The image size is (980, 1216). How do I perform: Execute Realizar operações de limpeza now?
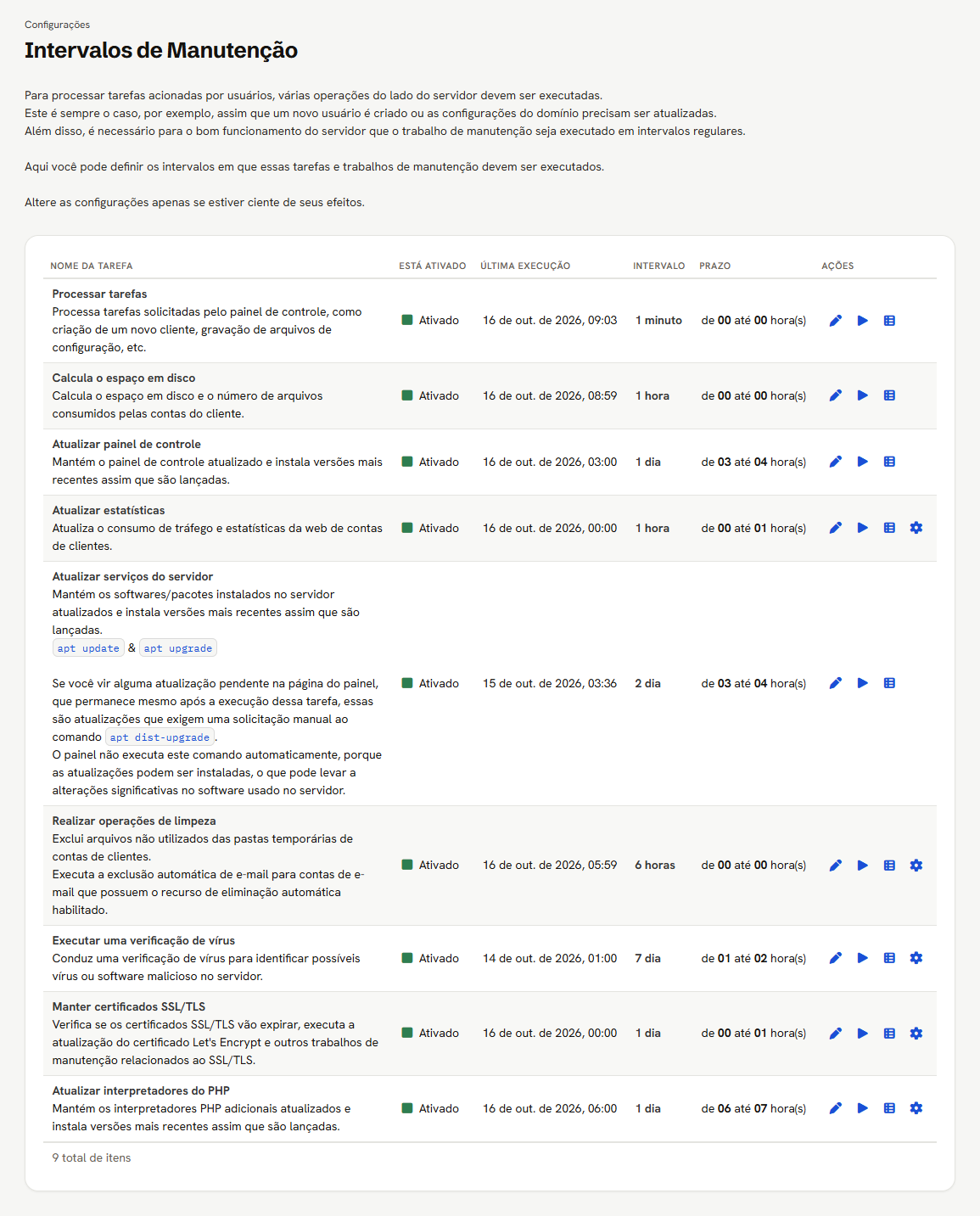[x=863, y=866]
